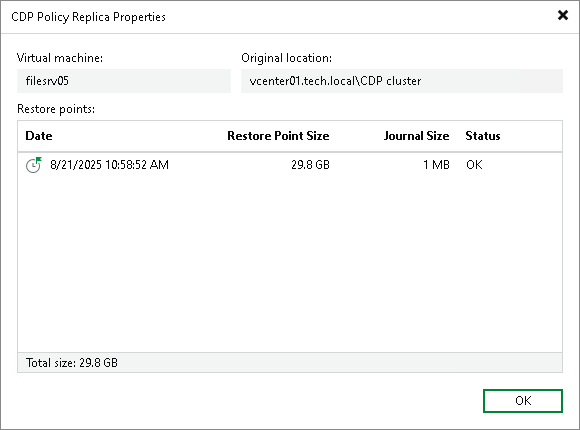This screenshot has height=430, width=580.
Task: Click the 29.8 GB restore point size cell
Action: (310, 165)
